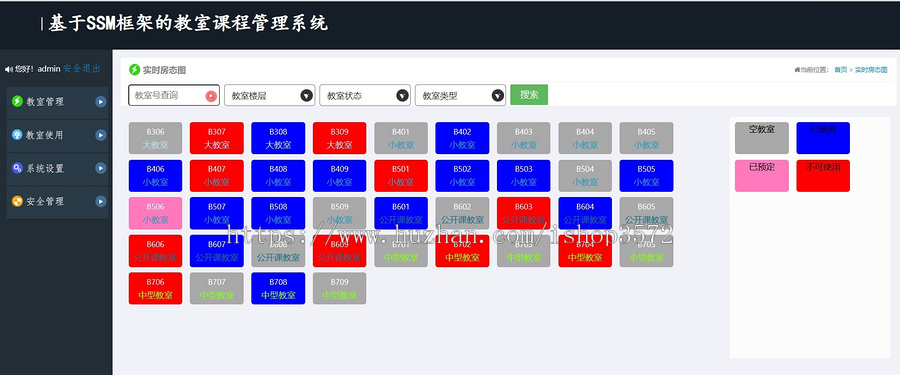Select red classroom tile B603
This screenshot has height=375, width=900.
pos(524,213)
